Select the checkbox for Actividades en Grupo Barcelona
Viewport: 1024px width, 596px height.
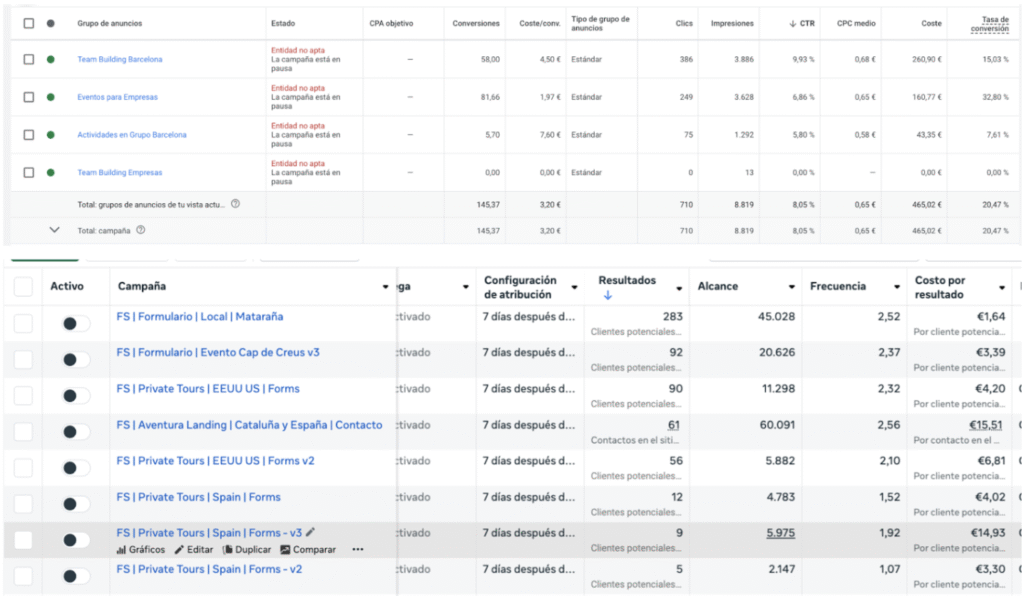[x=28, y=135]
